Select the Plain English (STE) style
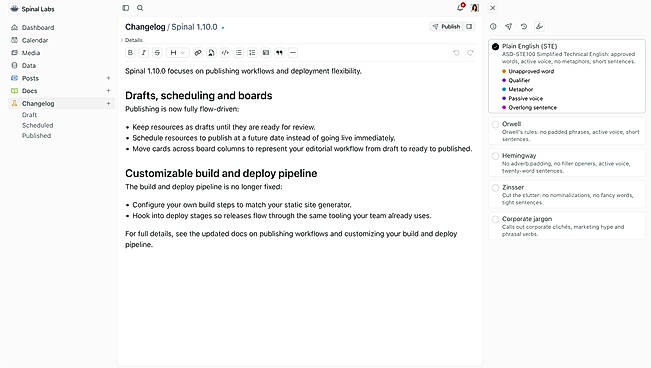The height and width of the screenshot is (368, 651). click(567, 76)
